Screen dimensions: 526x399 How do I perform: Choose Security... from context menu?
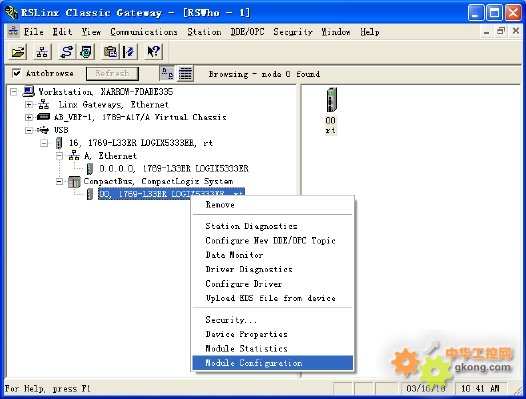point(272,320)
